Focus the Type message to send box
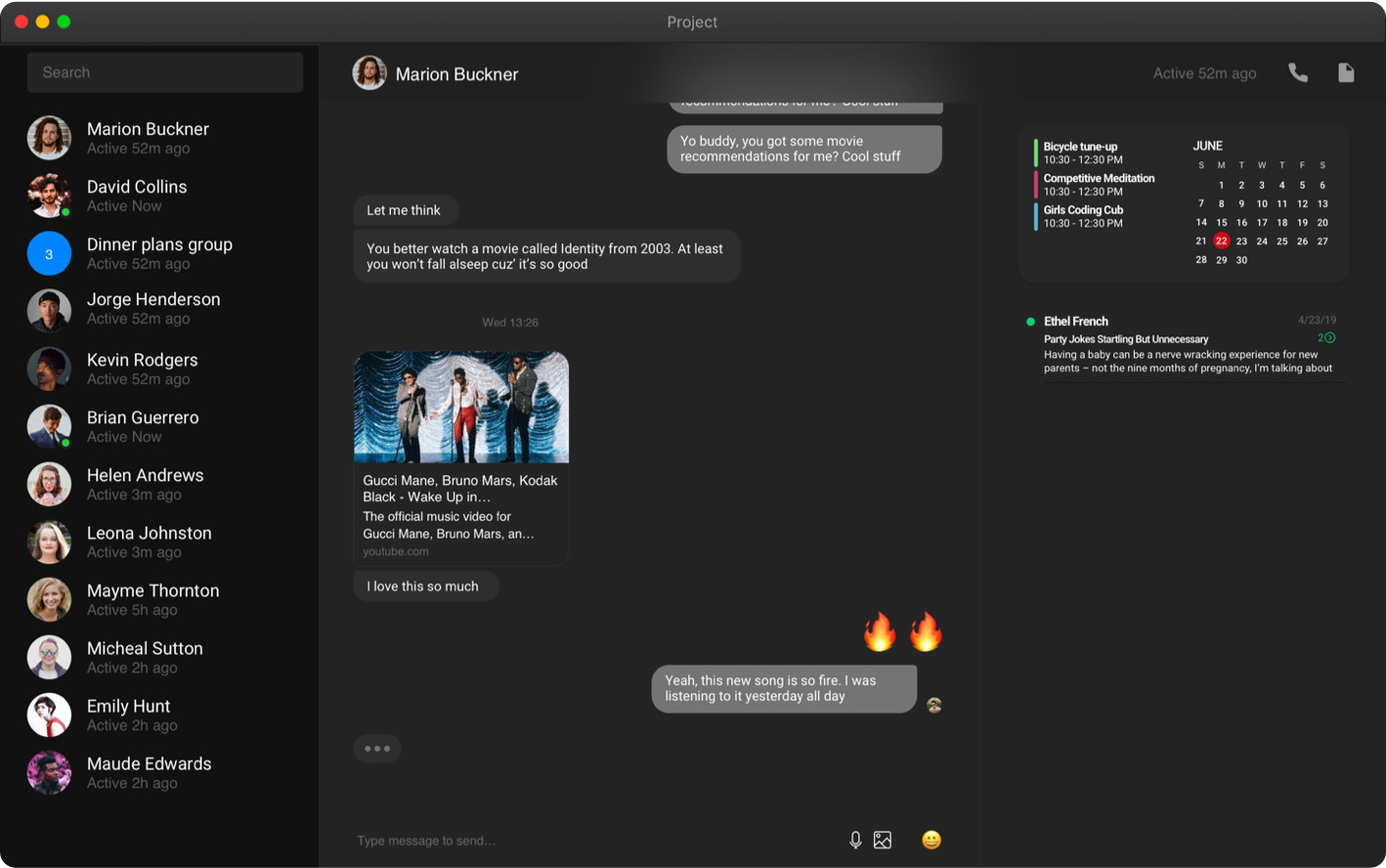This screenshot has width=1386, height=868. click(x=591, y=840)
